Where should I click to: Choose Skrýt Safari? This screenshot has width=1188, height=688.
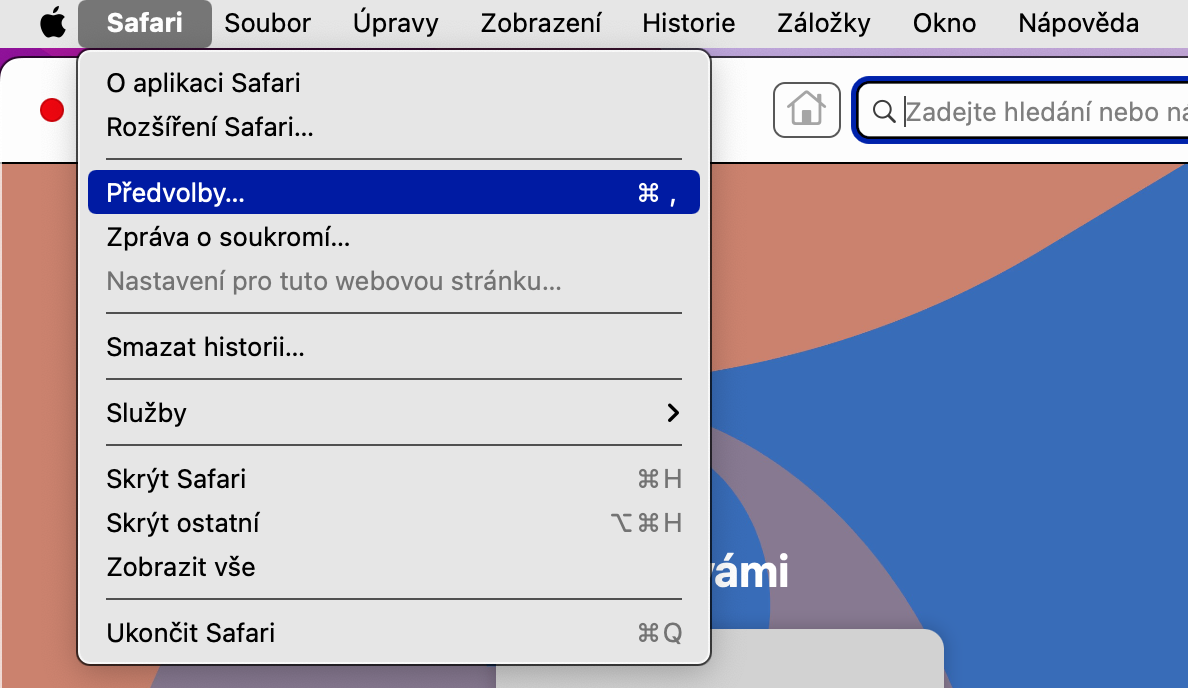(394, 479)
